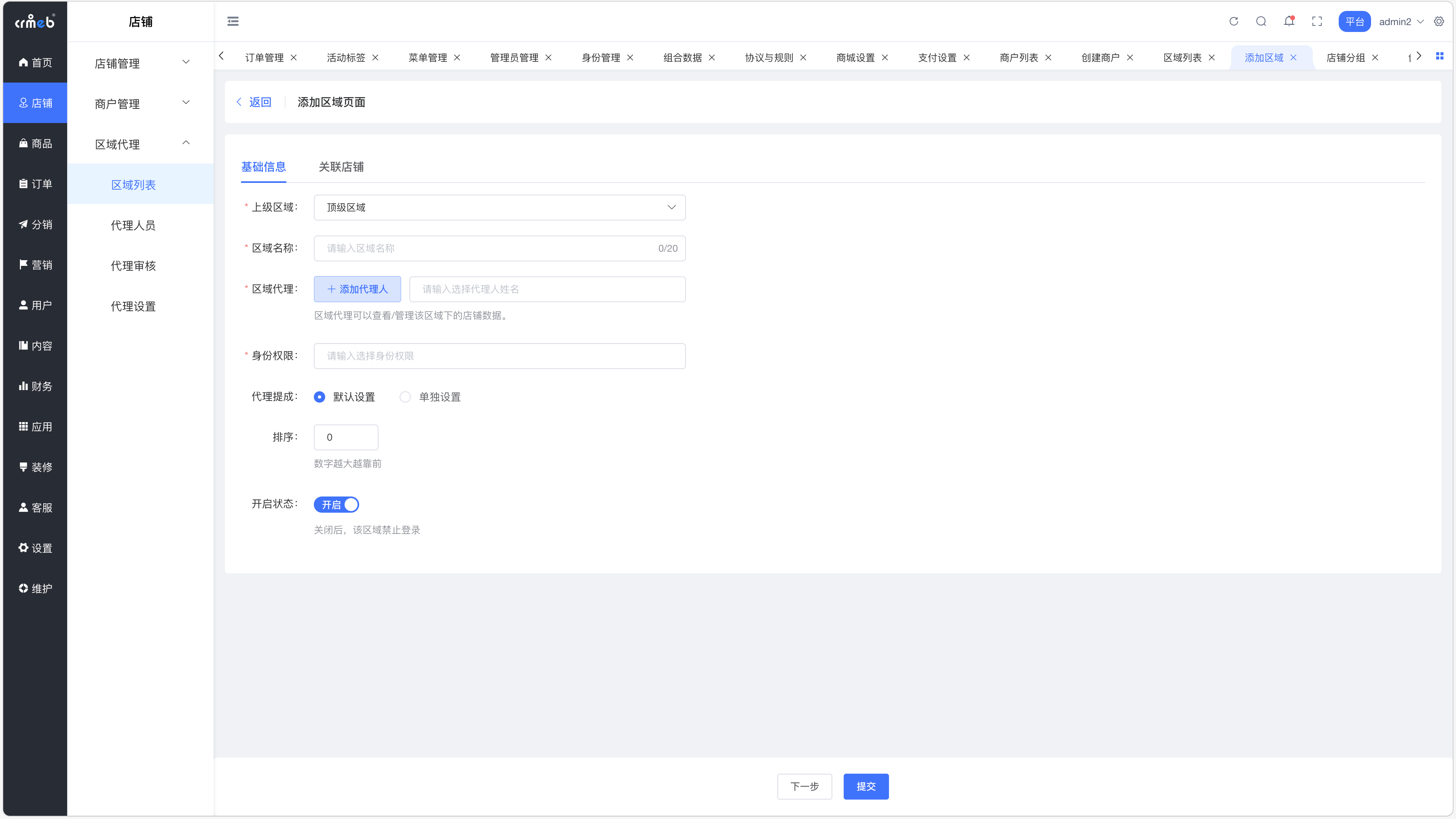The height and width of the screenshot is (819, 1456).
Task: Open the gear settings icon top right
Action: coord(1439,21)
